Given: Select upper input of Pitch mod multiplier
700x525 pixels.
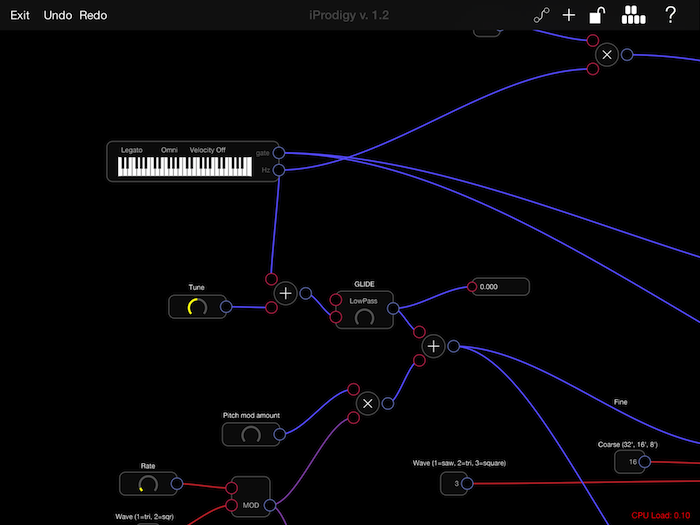Looking at the screenshot, I should pyautogui.click(x=353, y=389).
